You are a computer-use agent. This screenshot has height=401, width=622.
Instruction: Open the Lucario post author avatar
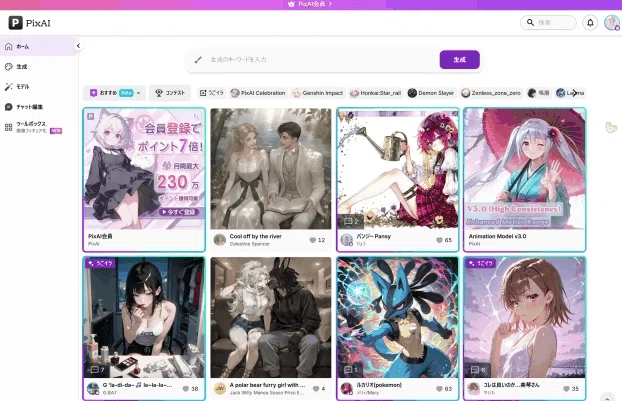click(x=347, y=388)
